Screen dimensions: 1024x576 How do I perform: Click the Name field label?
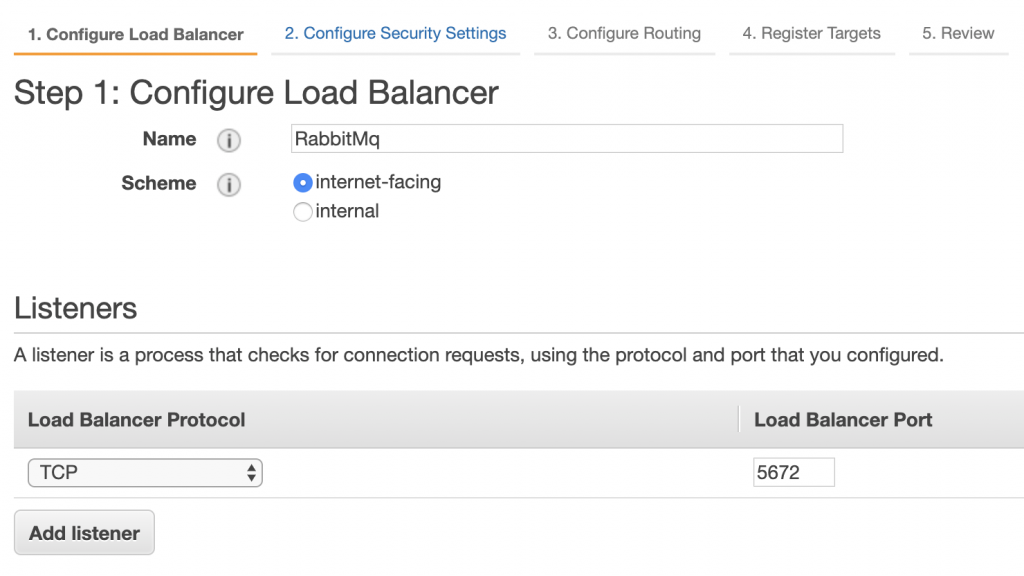169,139
